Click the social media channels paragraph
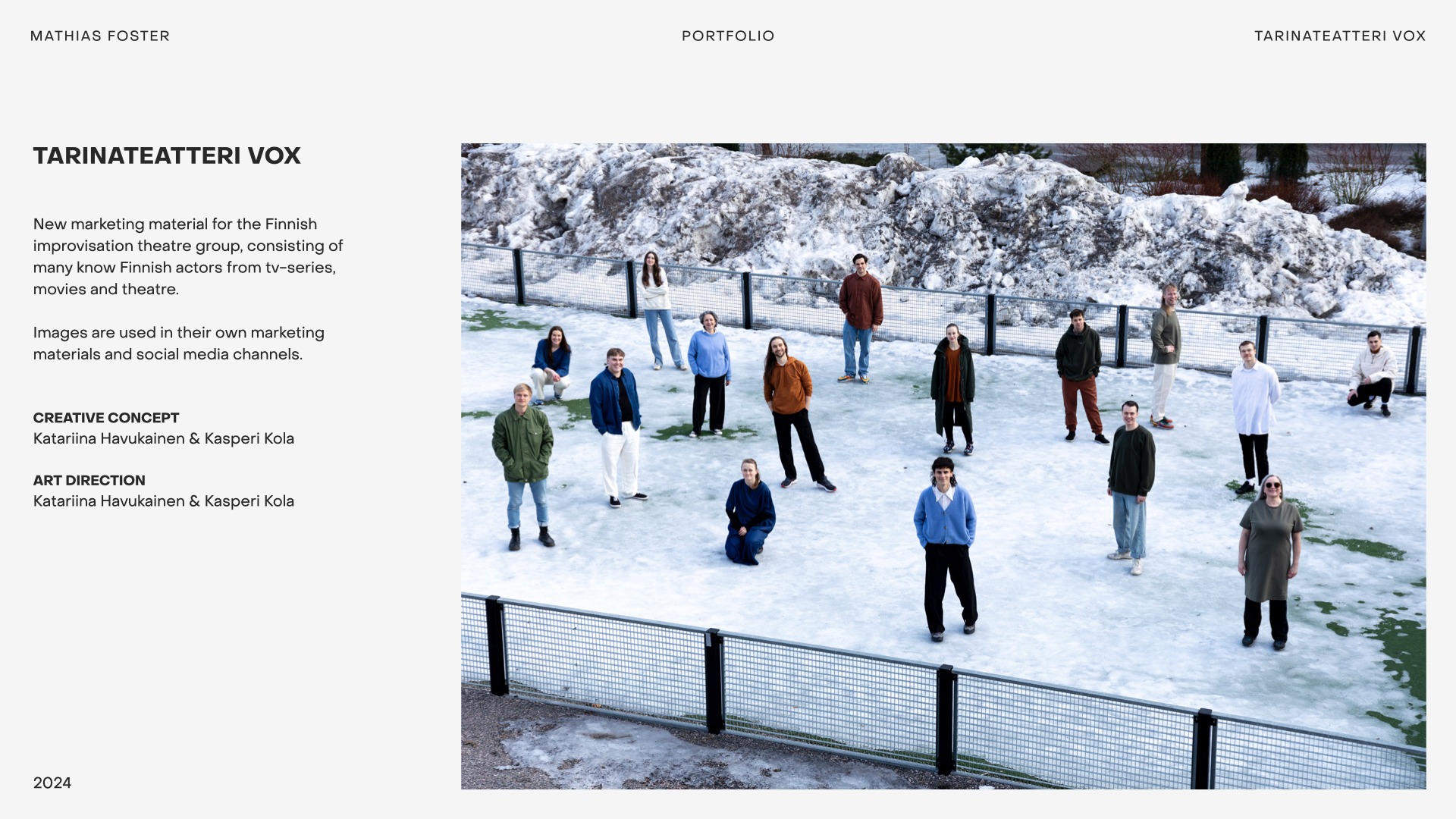 tap(179, 344)
